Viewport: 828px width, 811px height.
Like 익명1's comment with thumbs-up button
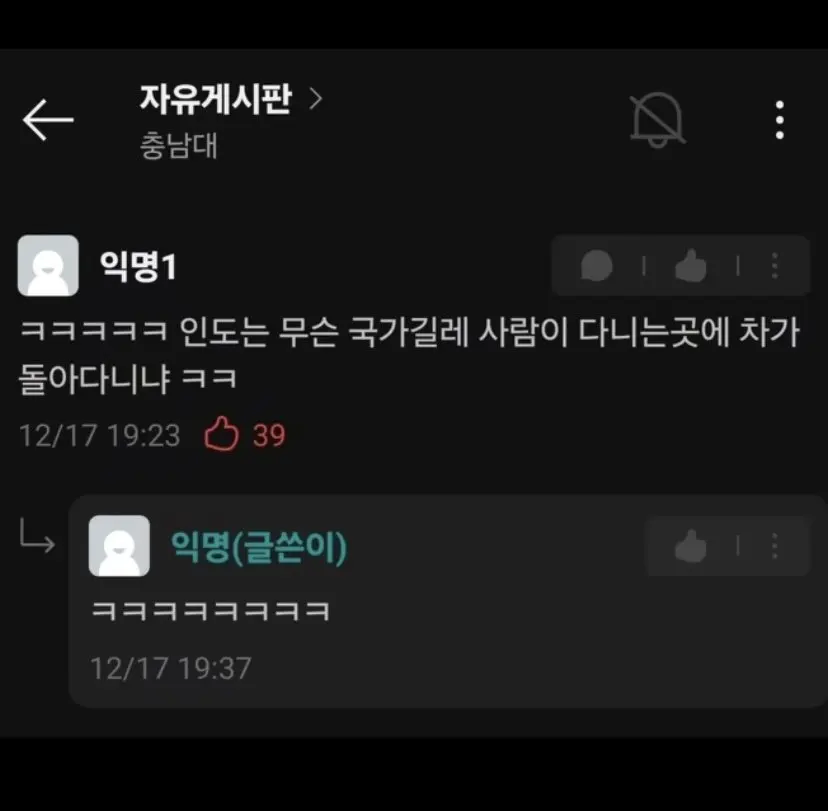pyautogui.click(x=691, y=265)
